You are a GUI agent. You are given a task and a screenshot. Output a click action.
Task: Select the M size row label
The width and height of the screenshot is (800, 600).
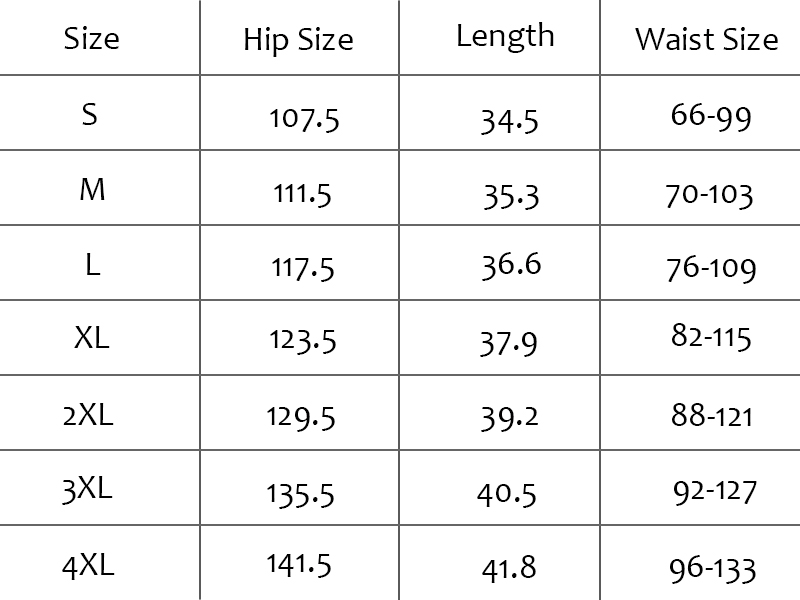pos(91,190)
